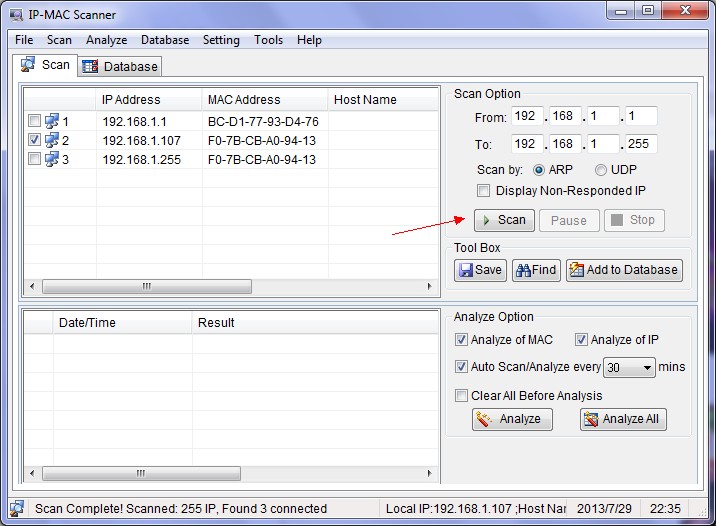Toggle Analyze of IP checkbox

click(581, 340)
